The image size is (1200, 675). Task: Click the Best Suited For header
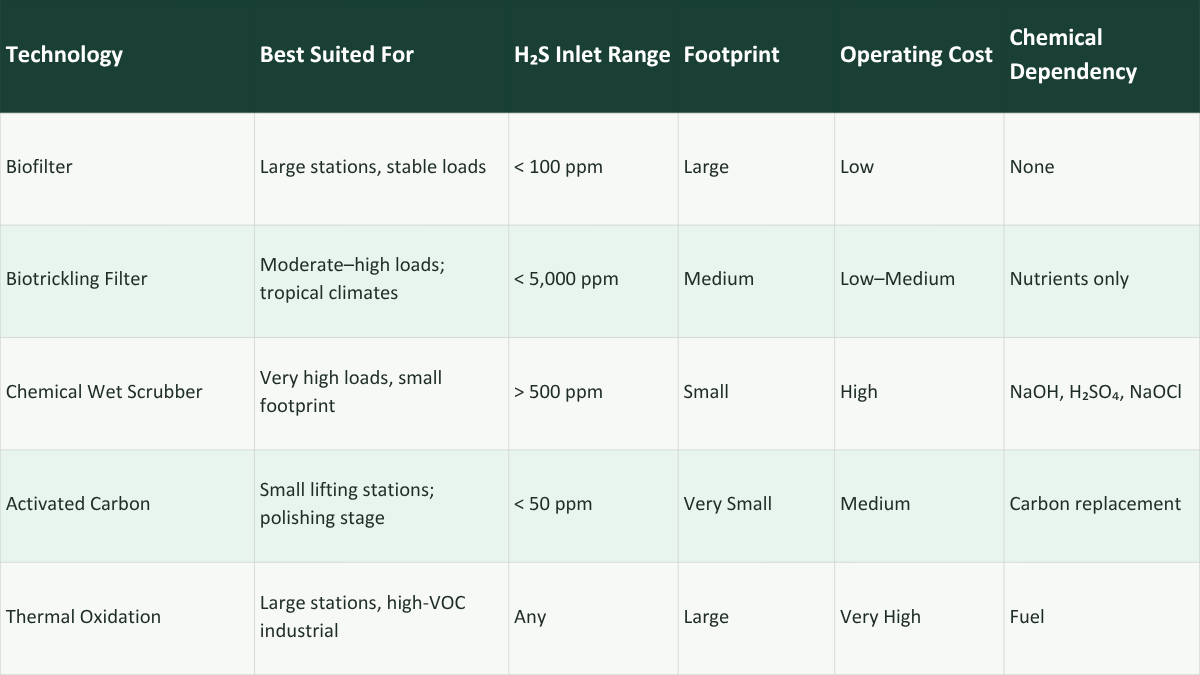pyautogui.click(x=336, y=55)
